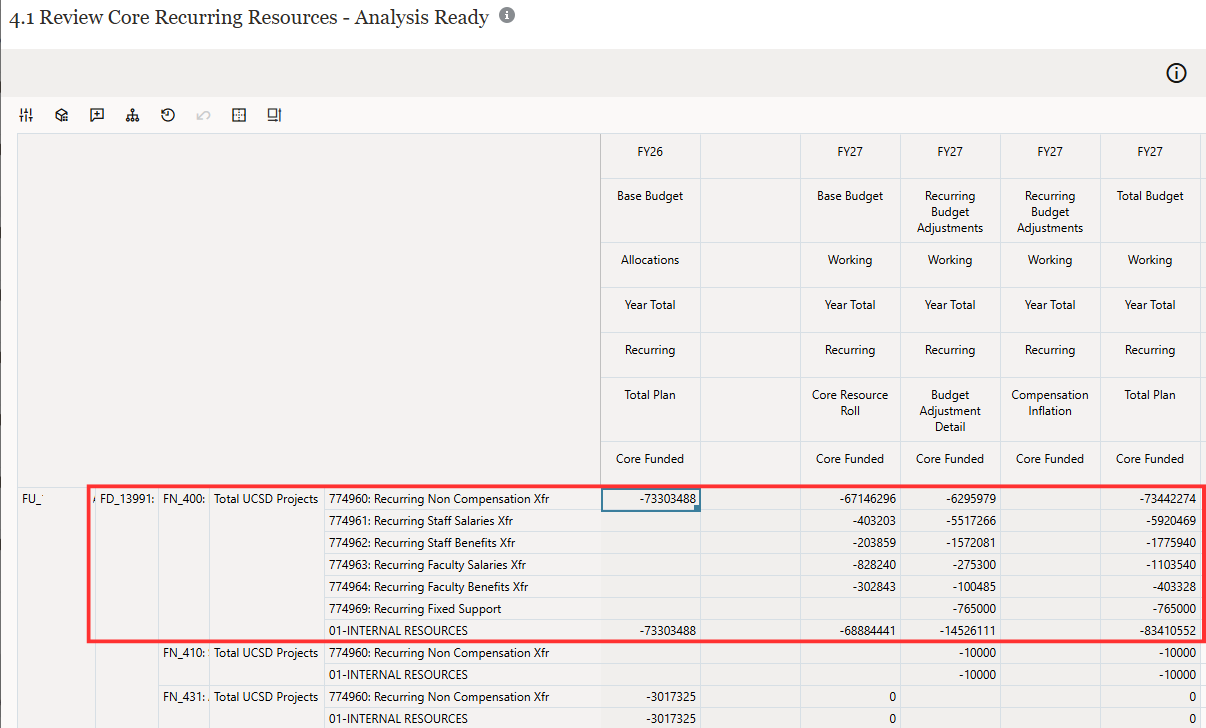Click cell value -14526111
1206x728 pixels.
coord(950,631)
